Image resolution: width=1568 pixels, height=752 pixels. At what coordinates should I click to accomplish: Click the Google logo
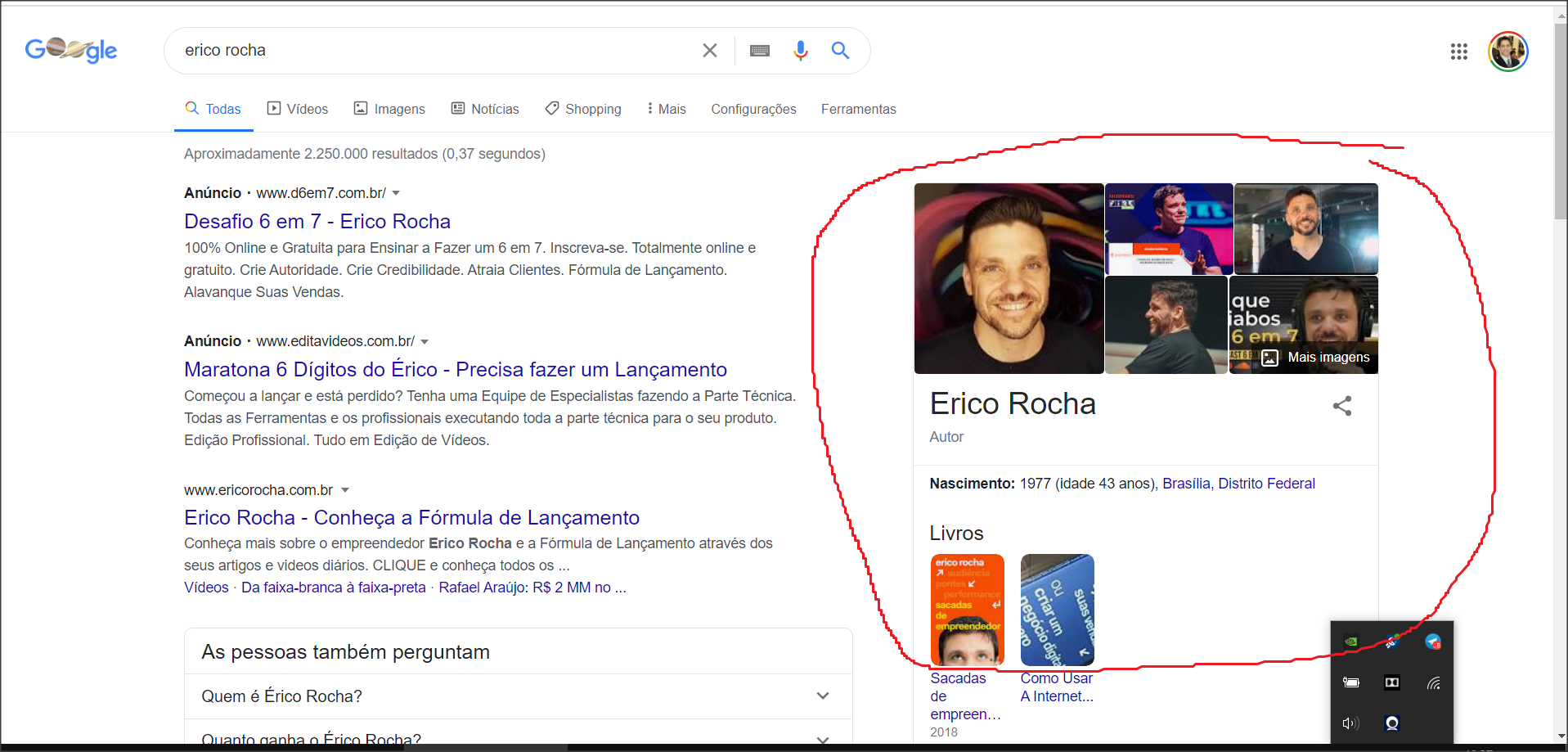tap(71, 50)
